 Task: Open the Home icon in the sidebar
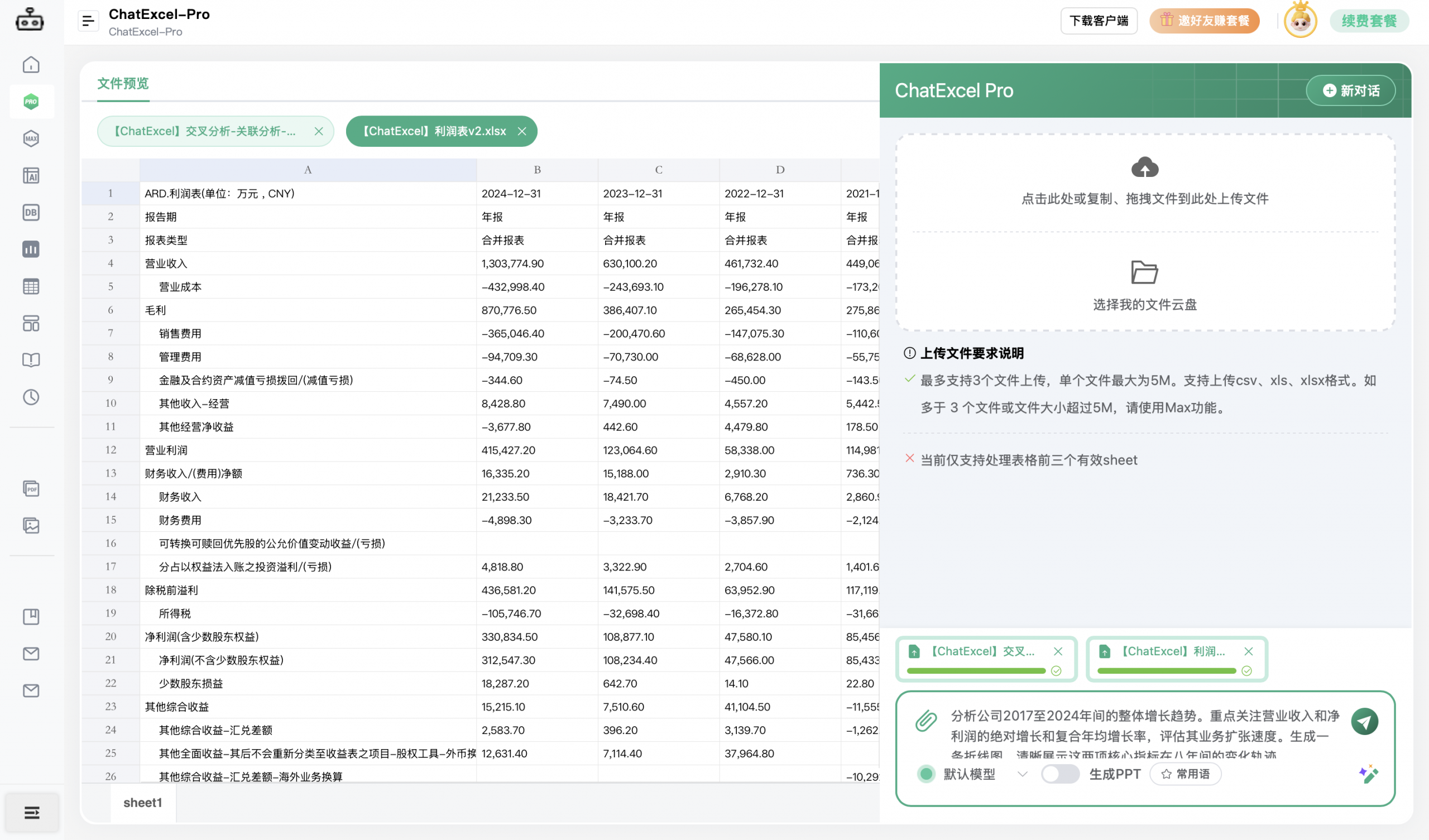[x=31, y=65]
